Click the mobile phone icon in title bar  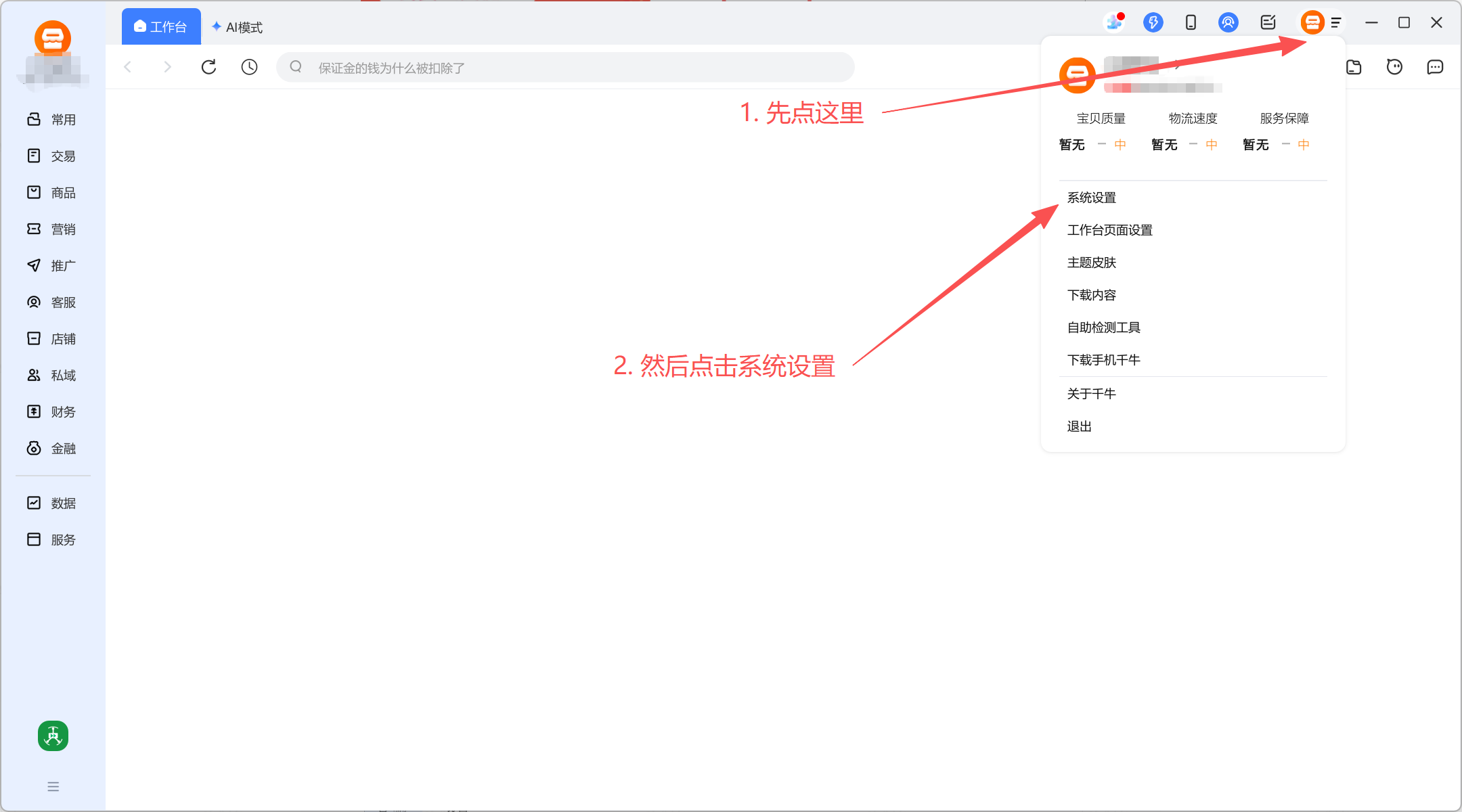click(x=1191, y=22)
